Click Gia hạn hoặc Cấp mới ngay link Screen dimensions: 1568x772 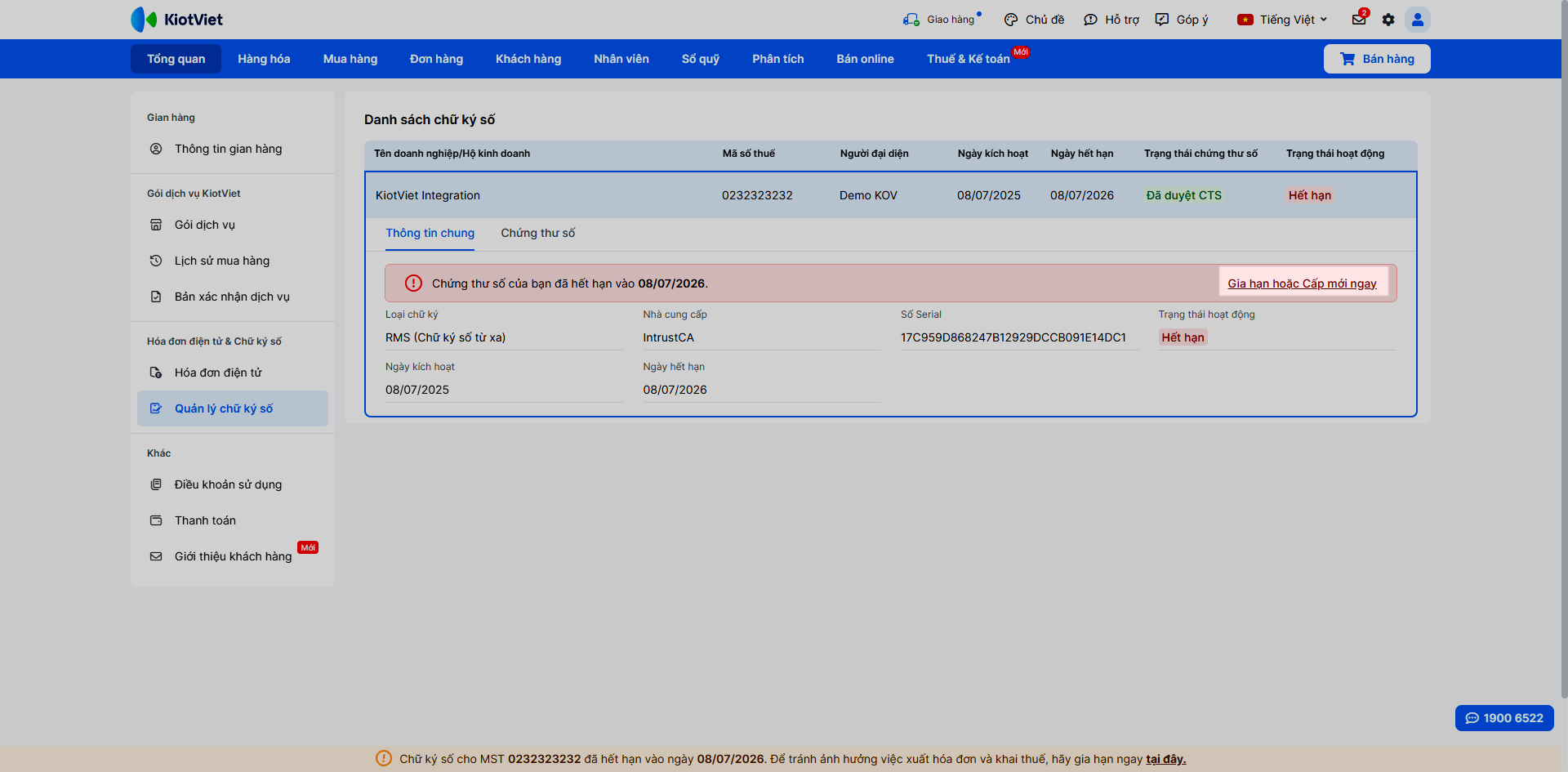point(1303,283)
